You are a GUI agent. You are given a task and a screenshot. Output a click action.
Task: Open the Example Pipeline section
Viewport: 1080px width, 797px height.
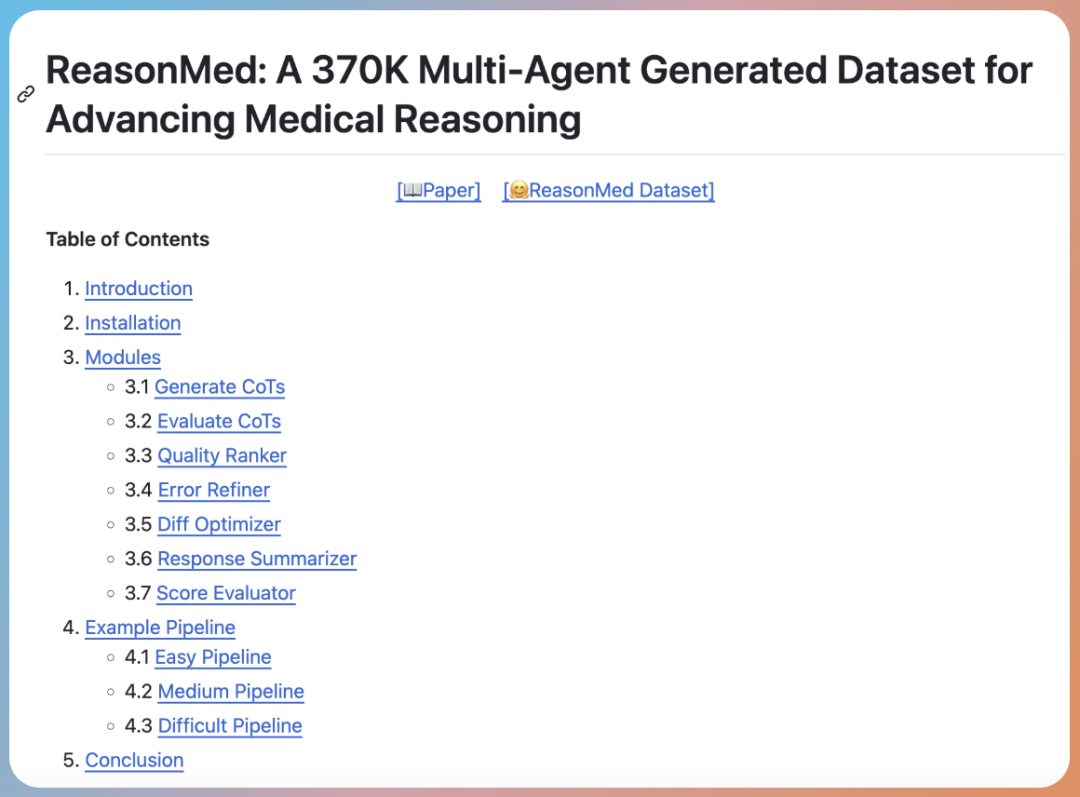coord(160,628)
